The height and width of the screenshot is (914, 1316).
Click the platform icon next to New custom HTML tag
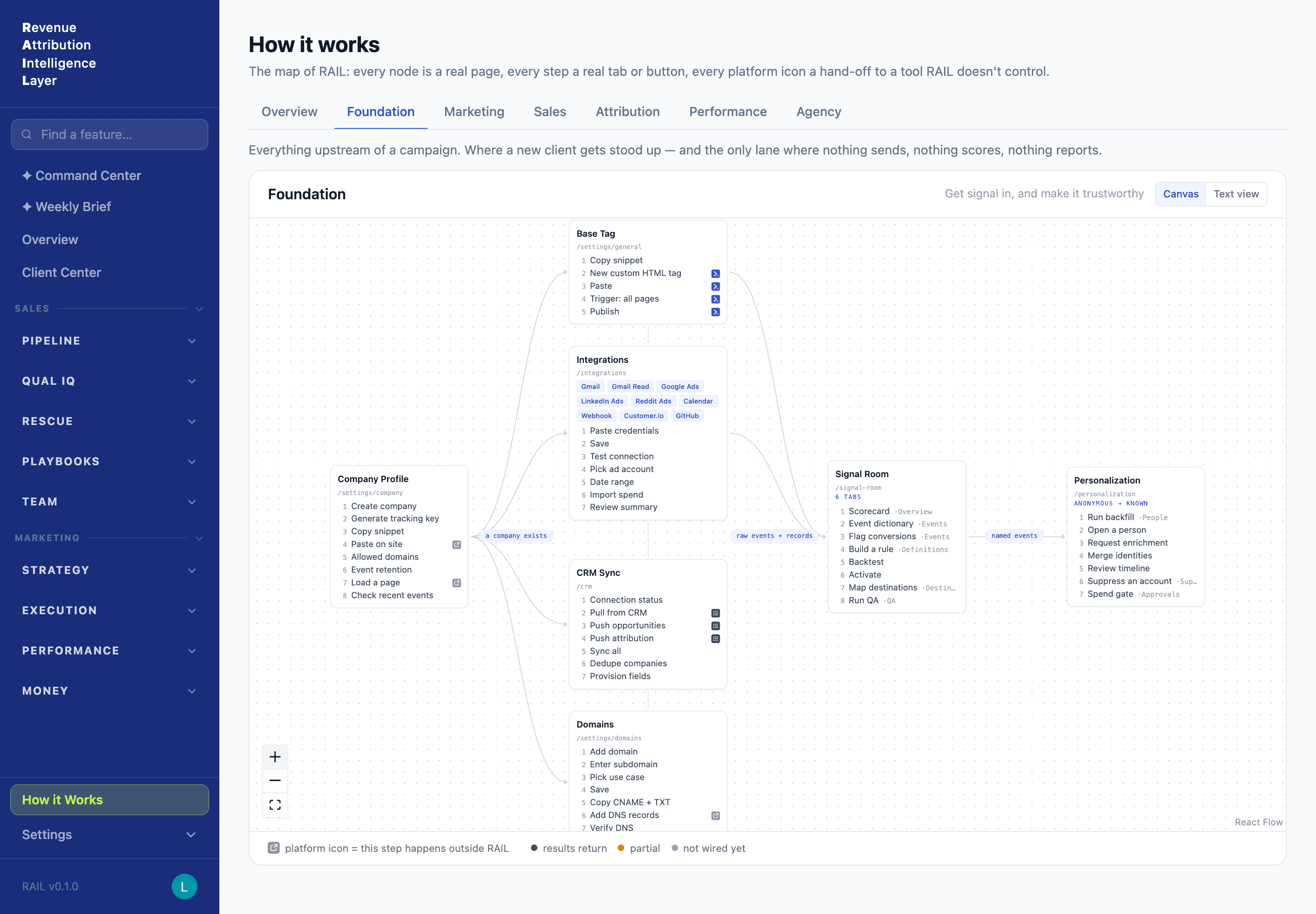[715, 274]
